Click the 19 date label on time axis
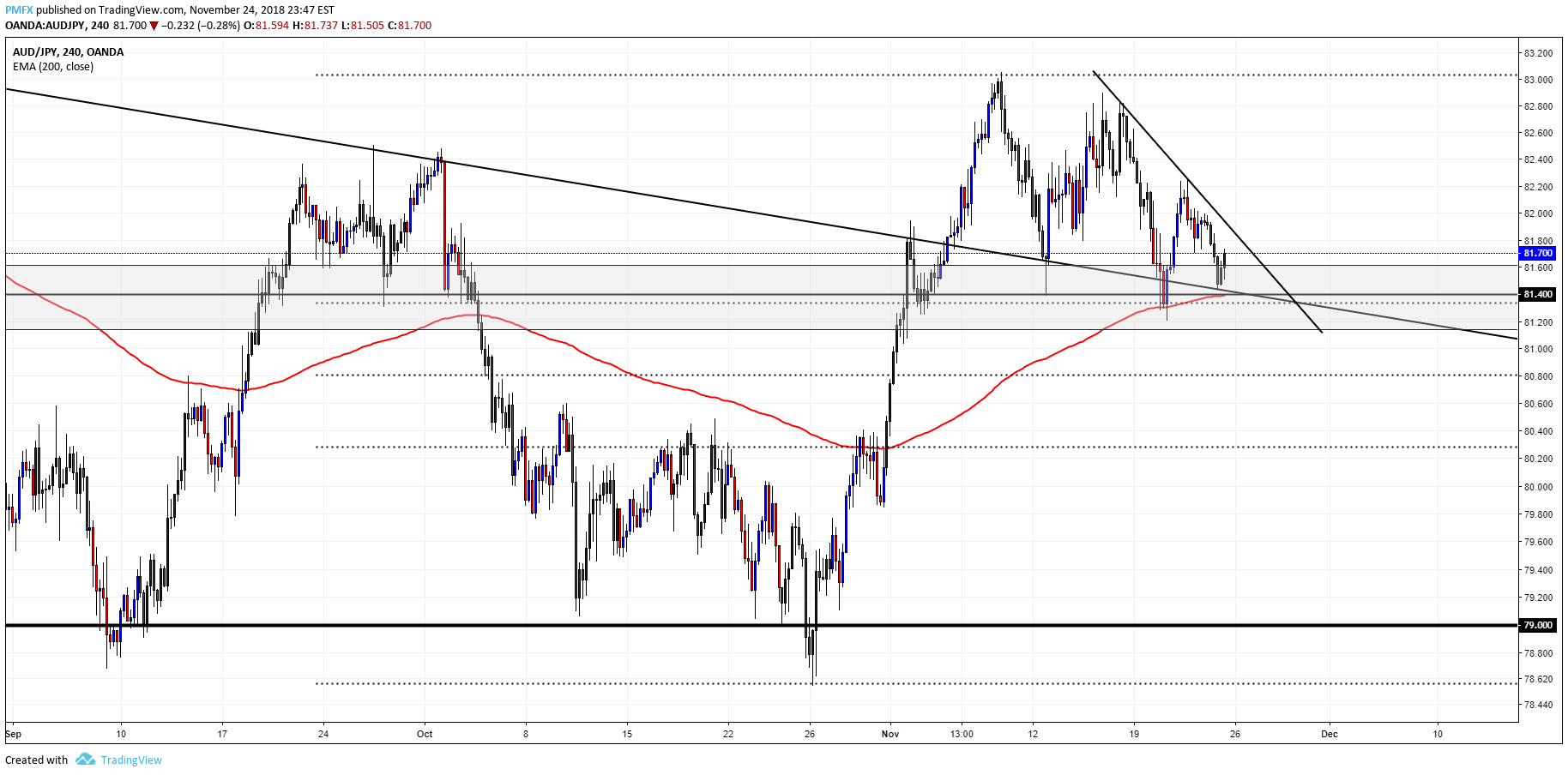This screenshot has width=1568, height=775. [x=1134, y=734]
